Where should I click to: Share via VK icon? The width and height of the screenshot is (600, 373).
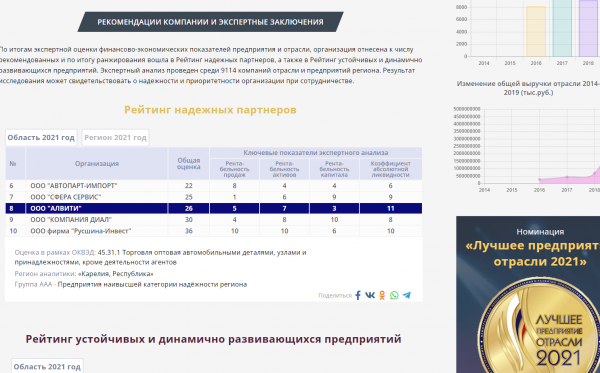tap(370, 295)
